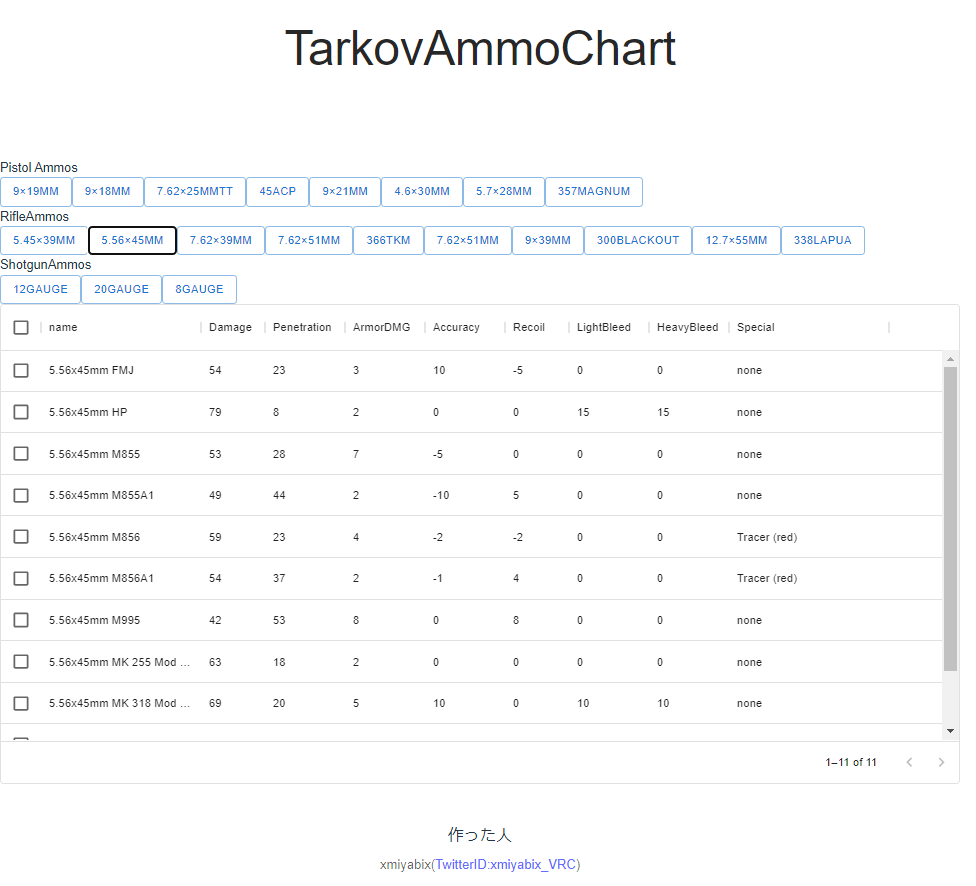
Task: Sort by Special column header
Action: (x=756, y=328)
